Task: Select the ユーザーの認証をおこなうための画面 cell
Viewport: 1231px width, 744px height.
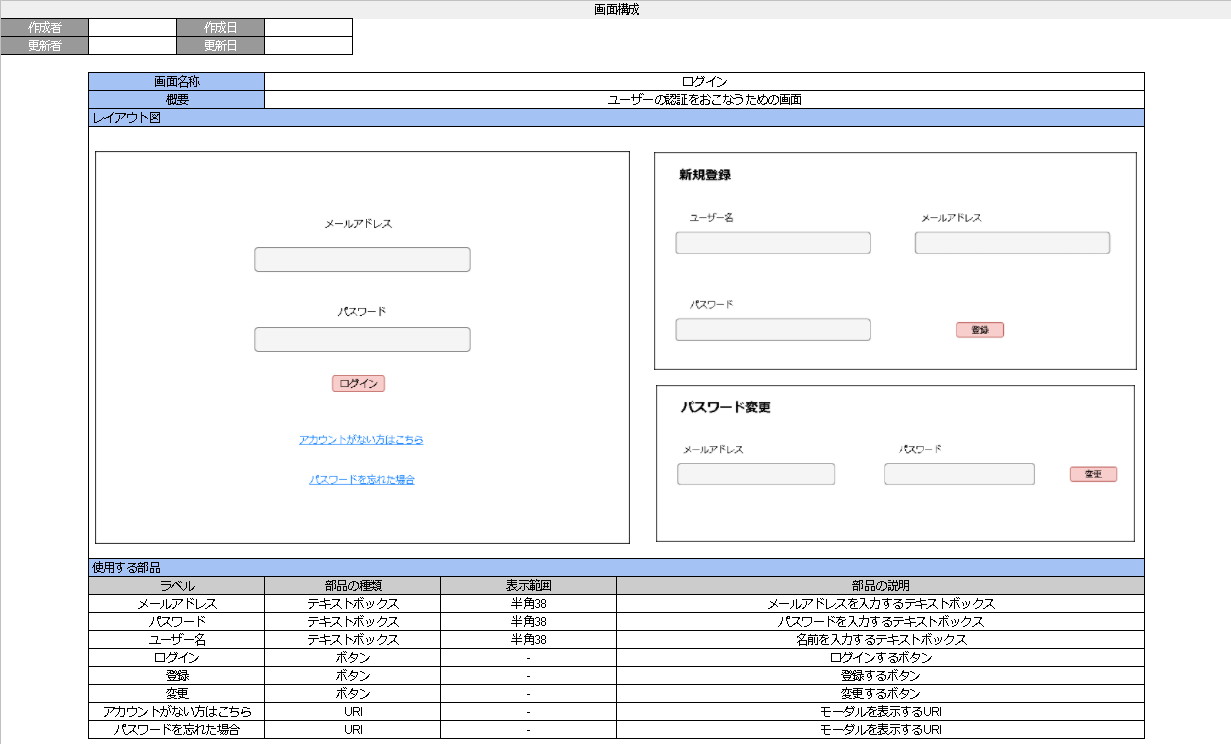Action: click(x=704, y=100)
